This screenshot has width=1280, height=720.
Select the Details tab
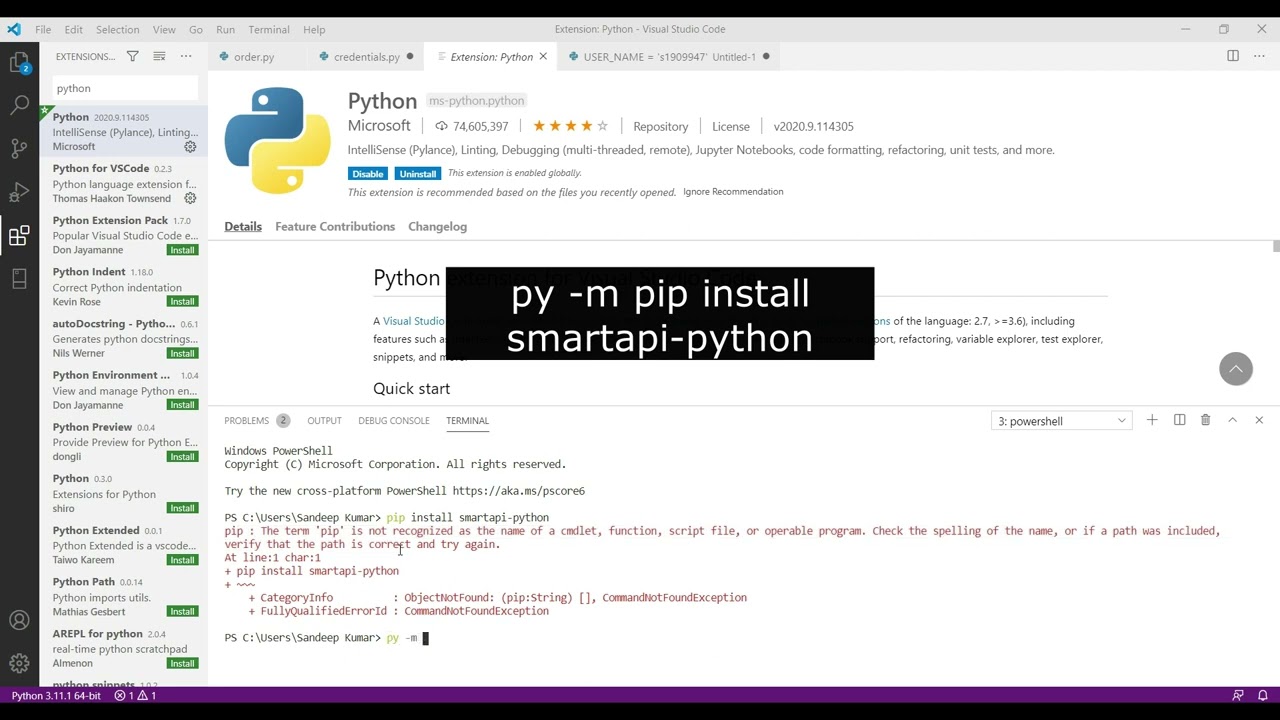pyautogui.click(x=243, y=227)
